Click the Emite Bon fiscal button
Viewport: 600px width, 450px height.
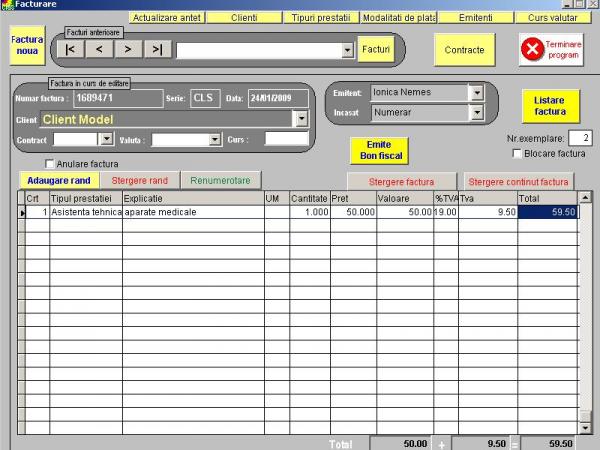[380, 150]
